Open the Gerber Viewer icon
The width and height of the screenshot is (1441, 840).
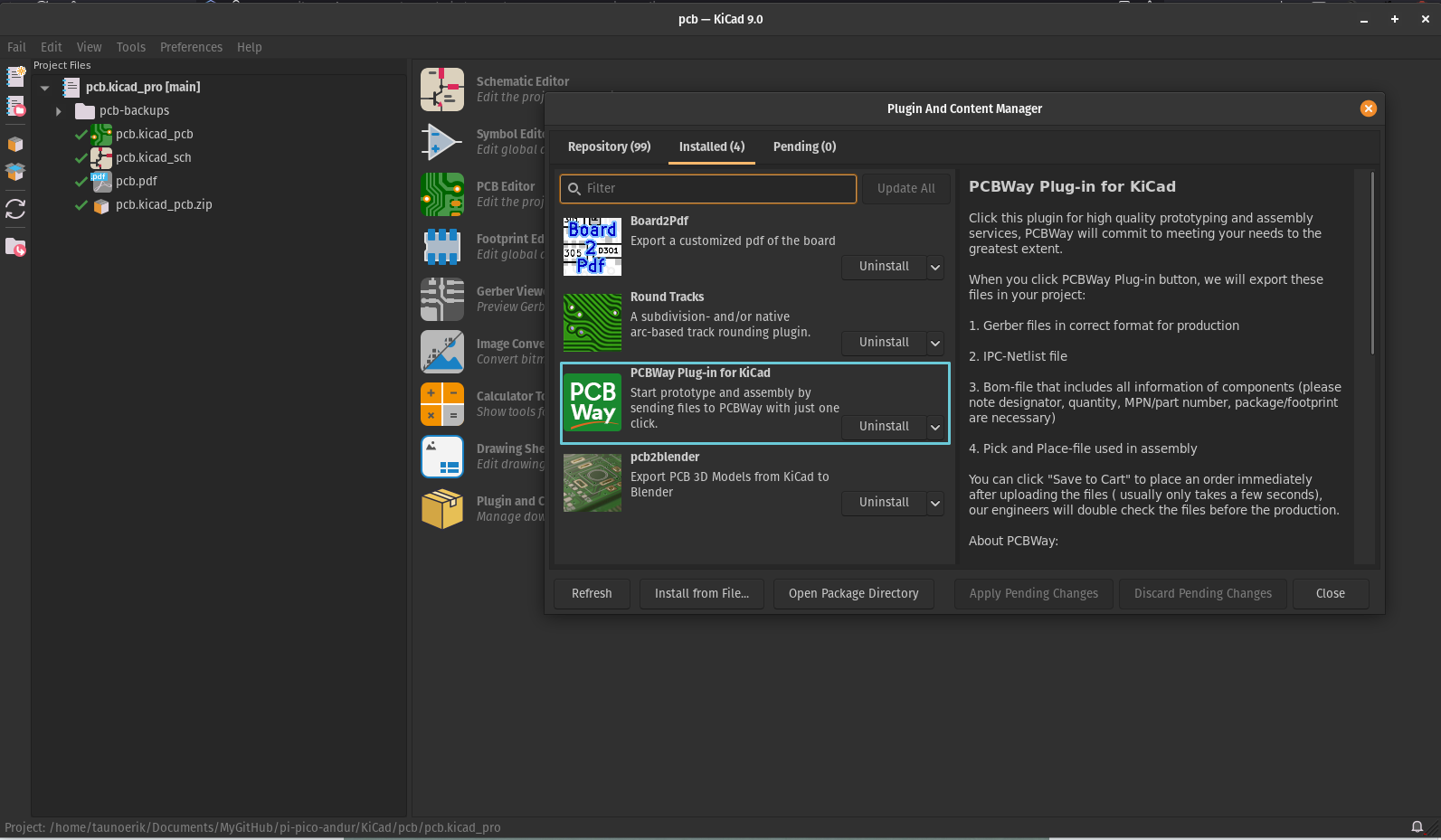pos(441,299)
